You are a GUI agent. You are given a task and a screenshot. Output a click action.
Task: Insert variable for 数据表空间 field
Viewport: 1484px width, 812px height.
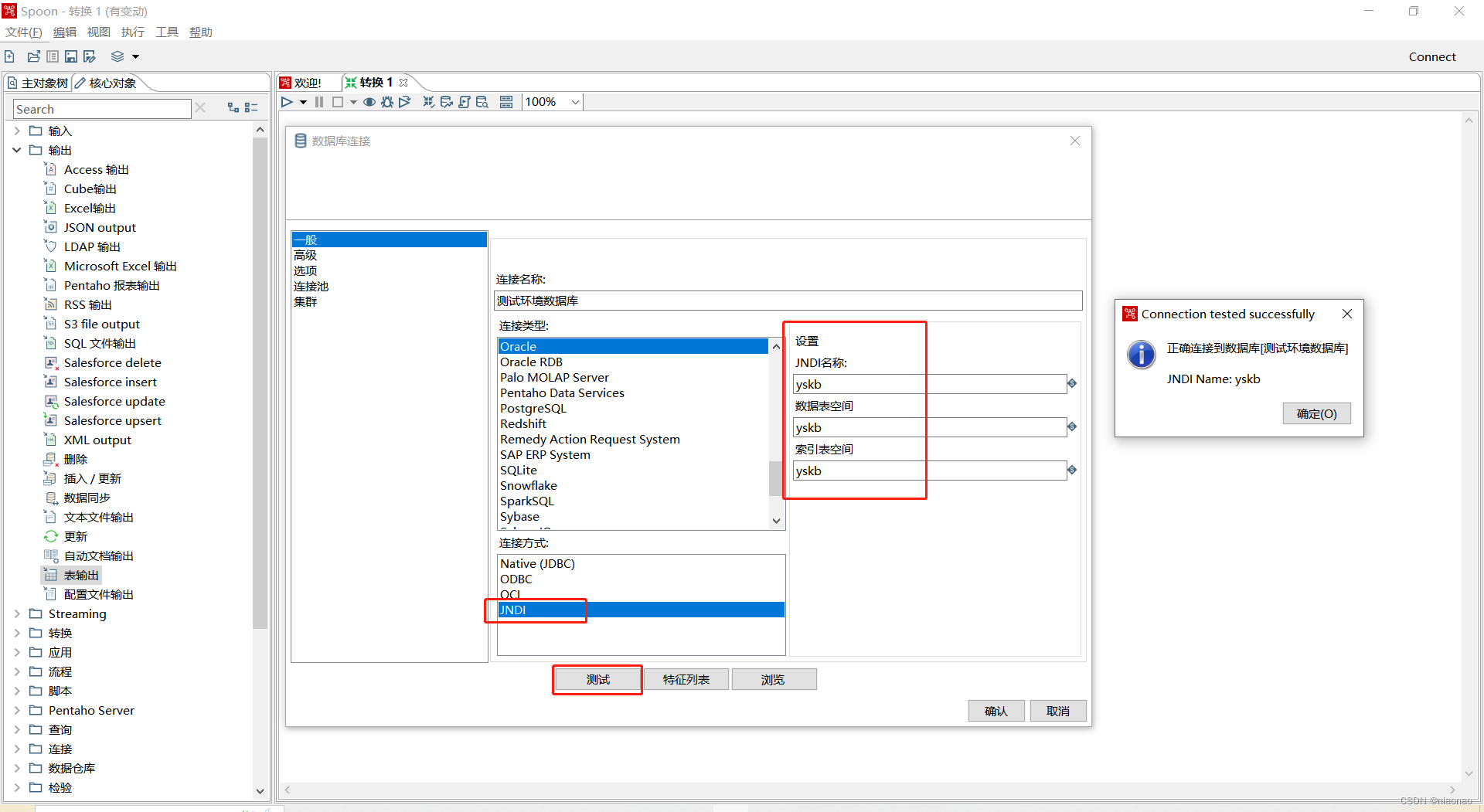click(x=1072, y=426)
